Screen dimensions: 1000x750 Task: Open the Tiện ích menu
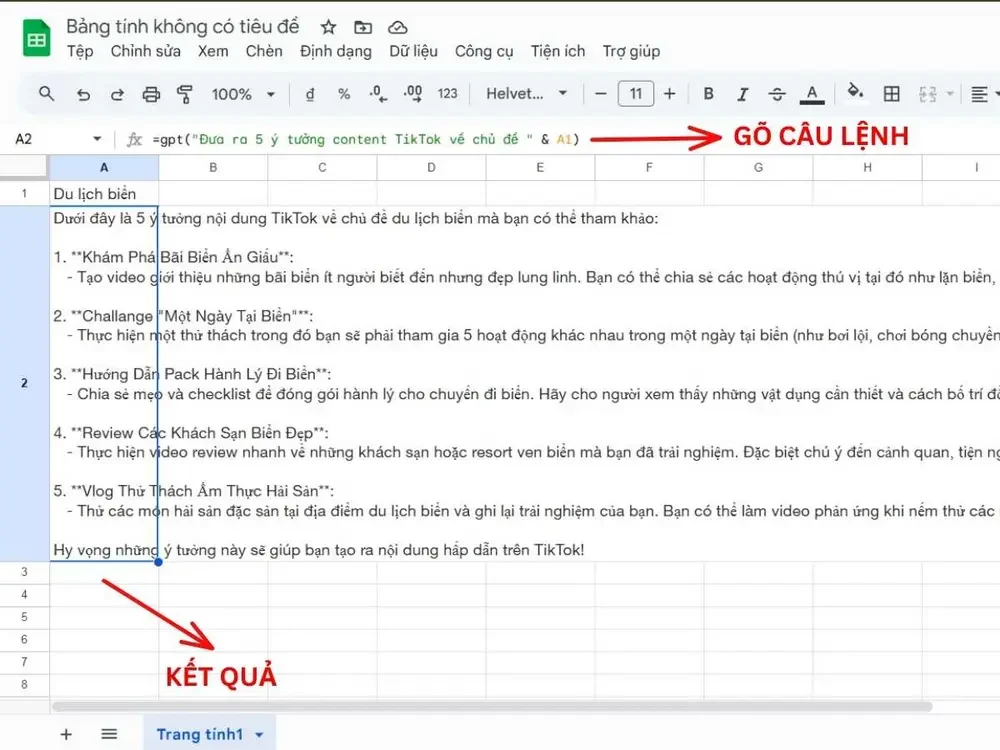[558, 51]
